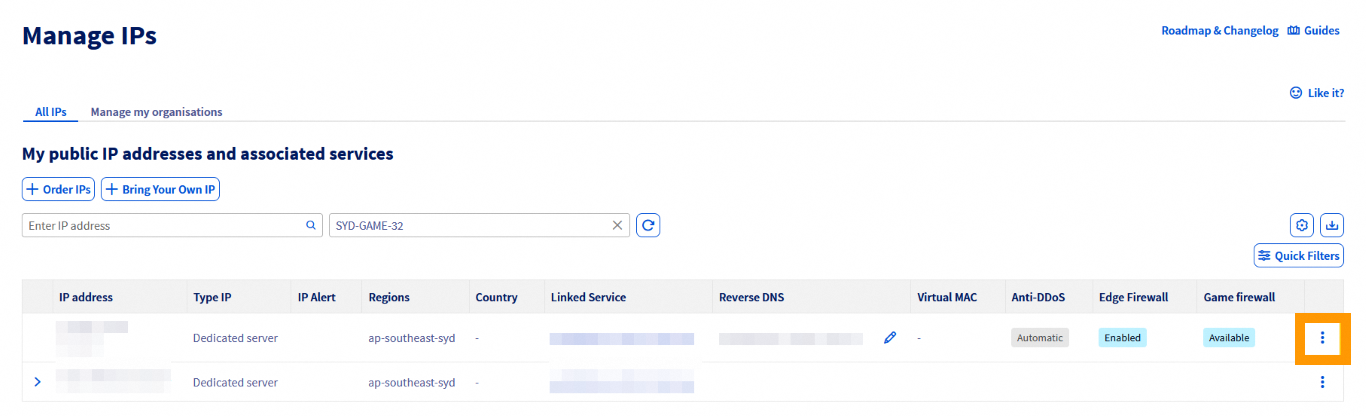Open the second row's three-dot actions menu
Image resolution: width=1366 pixels, height=416 pixels.
click(1322, 382)
